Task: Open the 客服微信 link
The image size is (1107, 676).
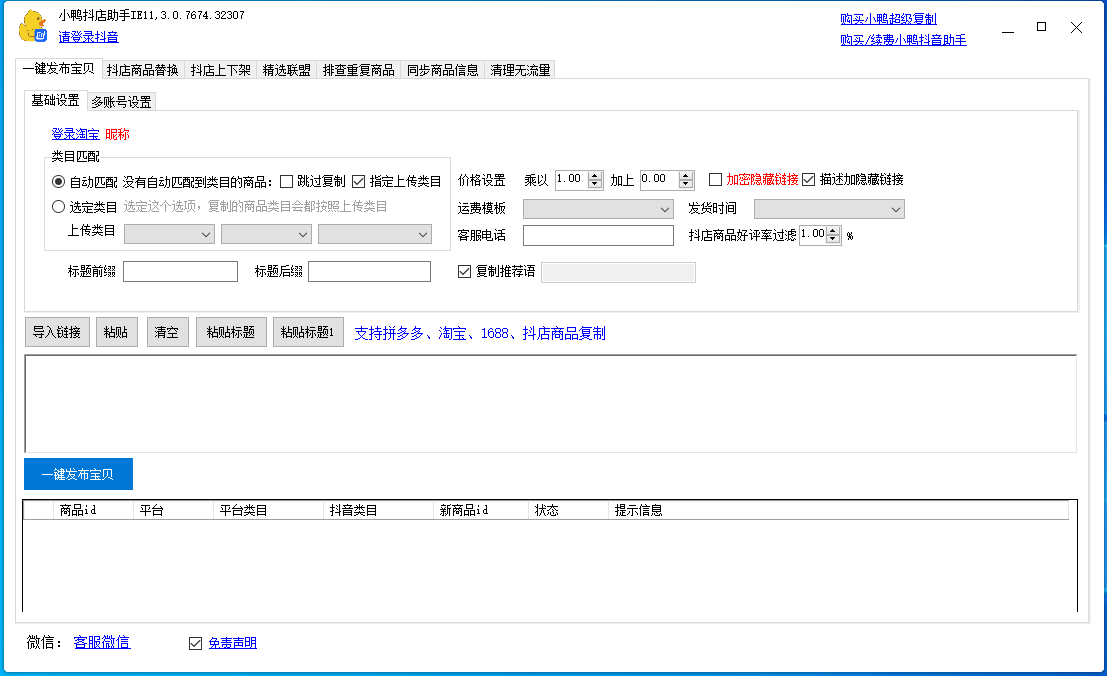Action: 102,642
